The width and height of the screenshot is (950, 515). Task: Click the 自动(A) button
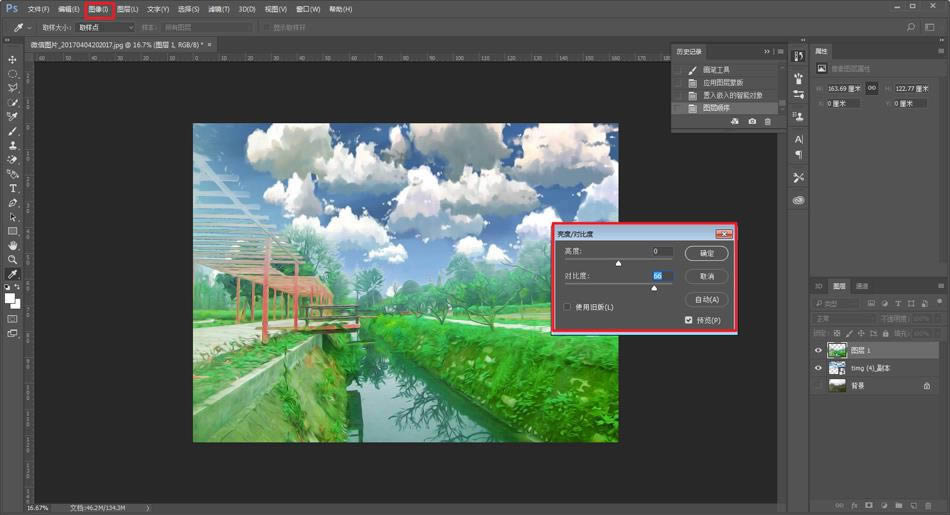706,299
